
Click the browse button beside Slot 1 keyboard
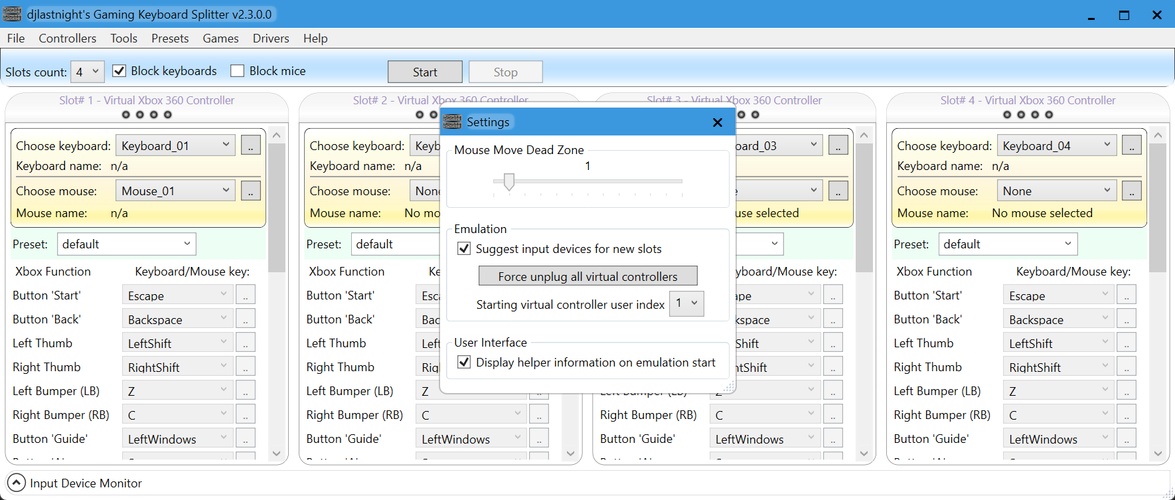[250, 146]
